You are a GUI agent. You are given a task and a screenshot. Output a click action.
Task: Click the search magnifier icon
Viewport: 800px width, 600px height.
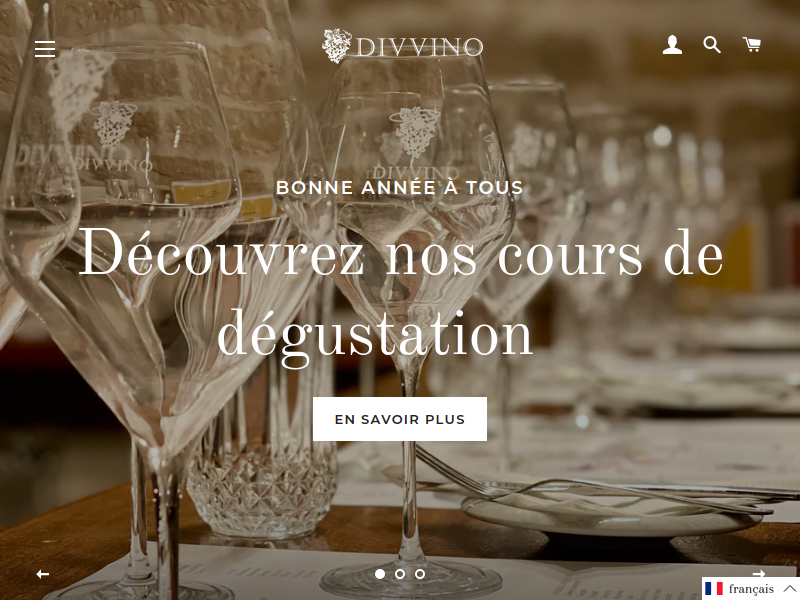click(712, 45)
